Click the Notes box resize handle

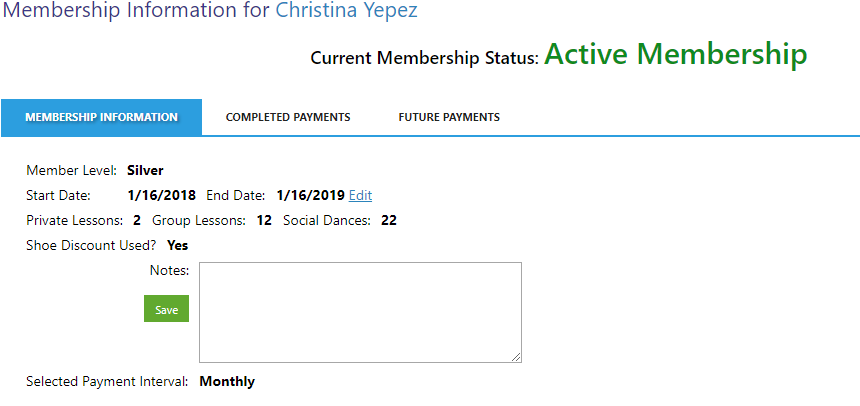point(516,357)
